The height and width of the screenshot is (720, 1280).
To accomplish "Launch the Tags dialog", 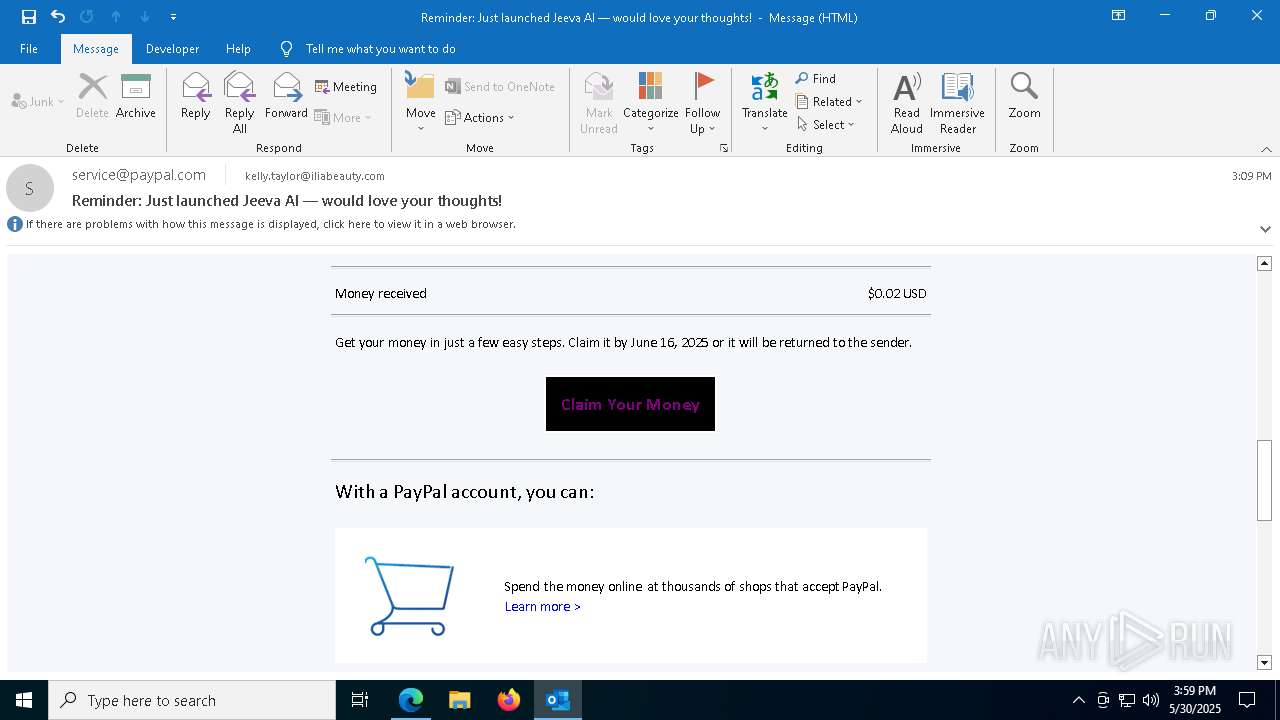I will (724, 148).
